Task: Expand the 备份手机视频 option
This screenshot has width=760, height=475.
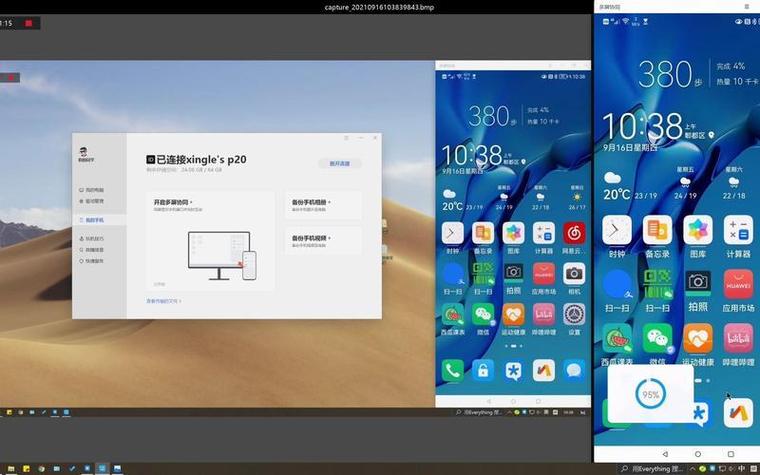Action: [x=311, y=238]
